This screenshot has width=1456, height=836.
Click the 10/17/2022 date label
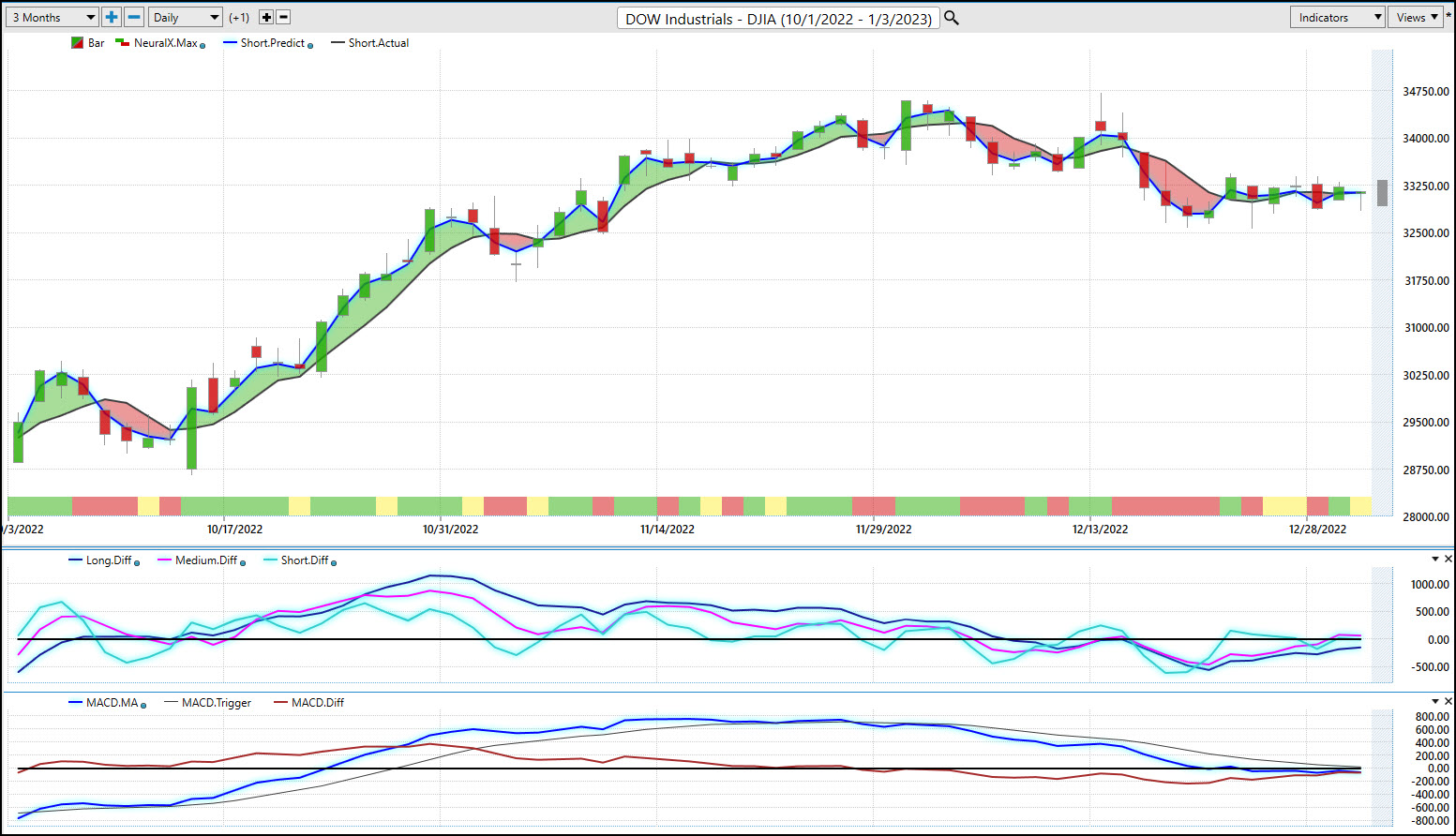point(234,530)
